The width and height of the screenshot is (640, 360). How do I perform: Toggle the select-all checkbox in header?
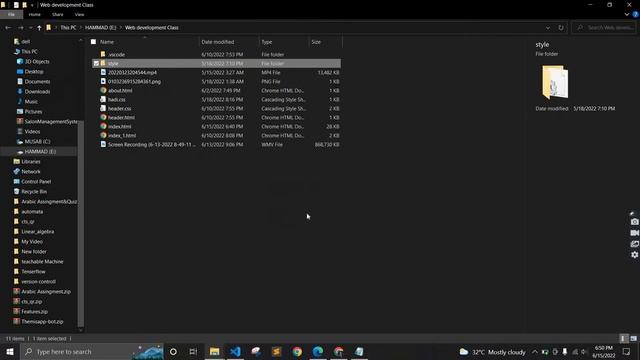[x=93, y=42]
